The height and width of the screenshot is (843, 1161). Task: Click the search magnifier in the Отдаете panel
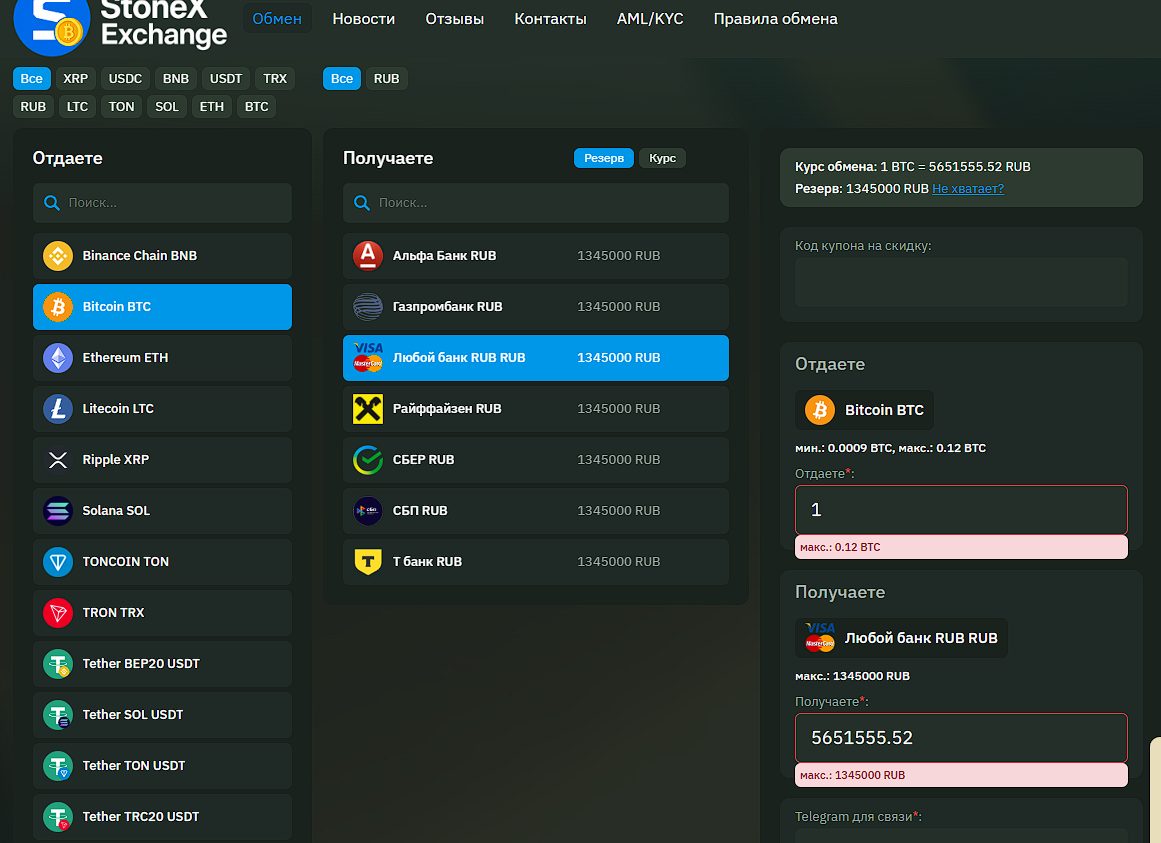coord(52,204)
